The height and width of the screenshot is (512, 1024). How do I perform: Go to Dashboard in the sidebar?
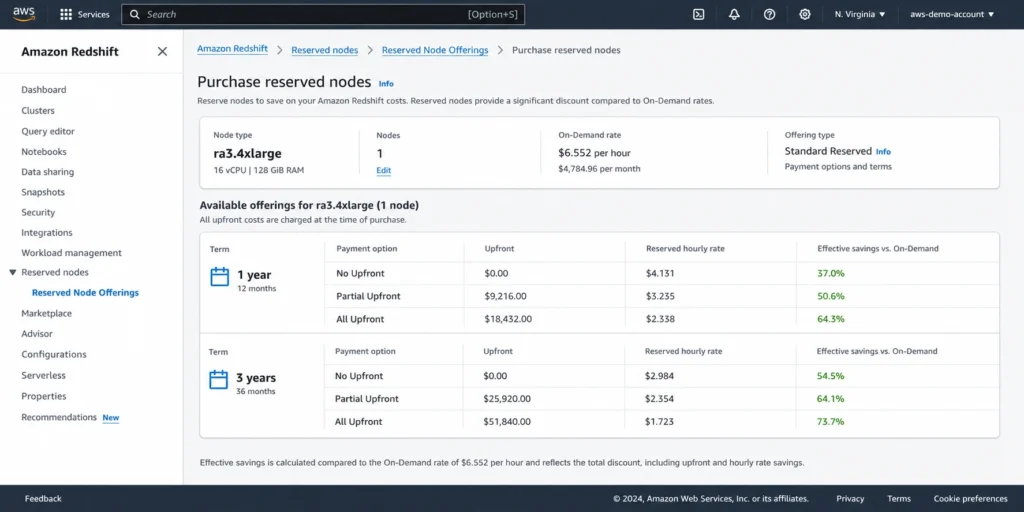coord(44,90)
